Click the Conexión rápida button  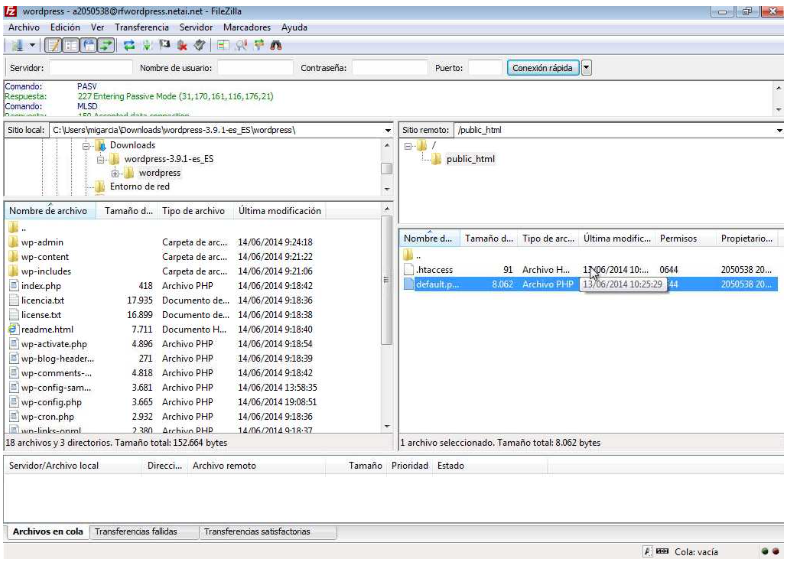click(542, 68)
